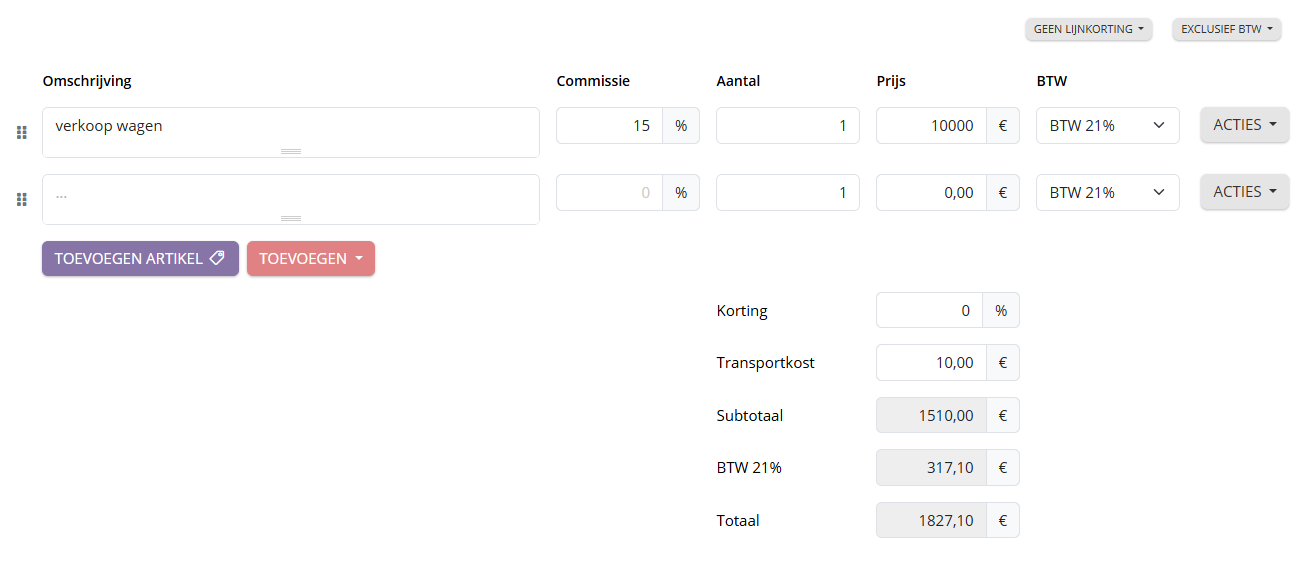Click the price field showing 10000

click(930, 126)
